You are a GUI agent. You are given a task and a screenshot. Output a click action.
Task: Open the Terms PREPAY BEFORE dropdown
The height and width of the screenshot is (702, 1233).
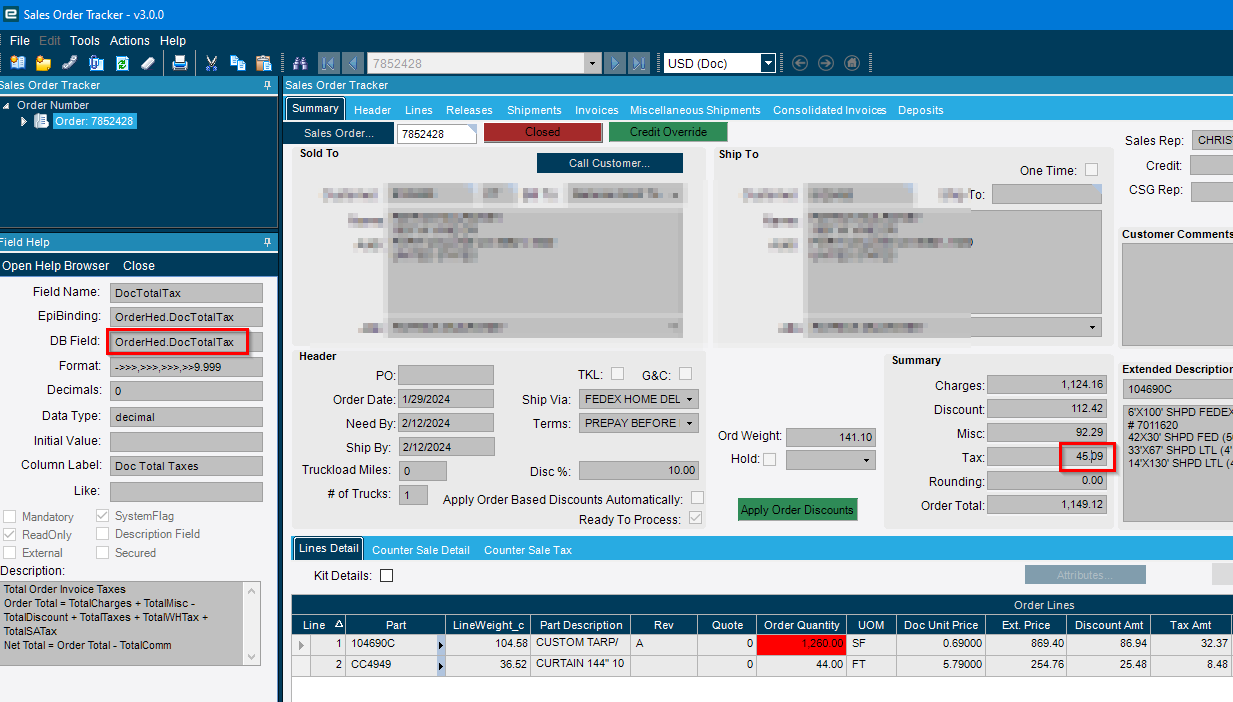coord(690,423)
